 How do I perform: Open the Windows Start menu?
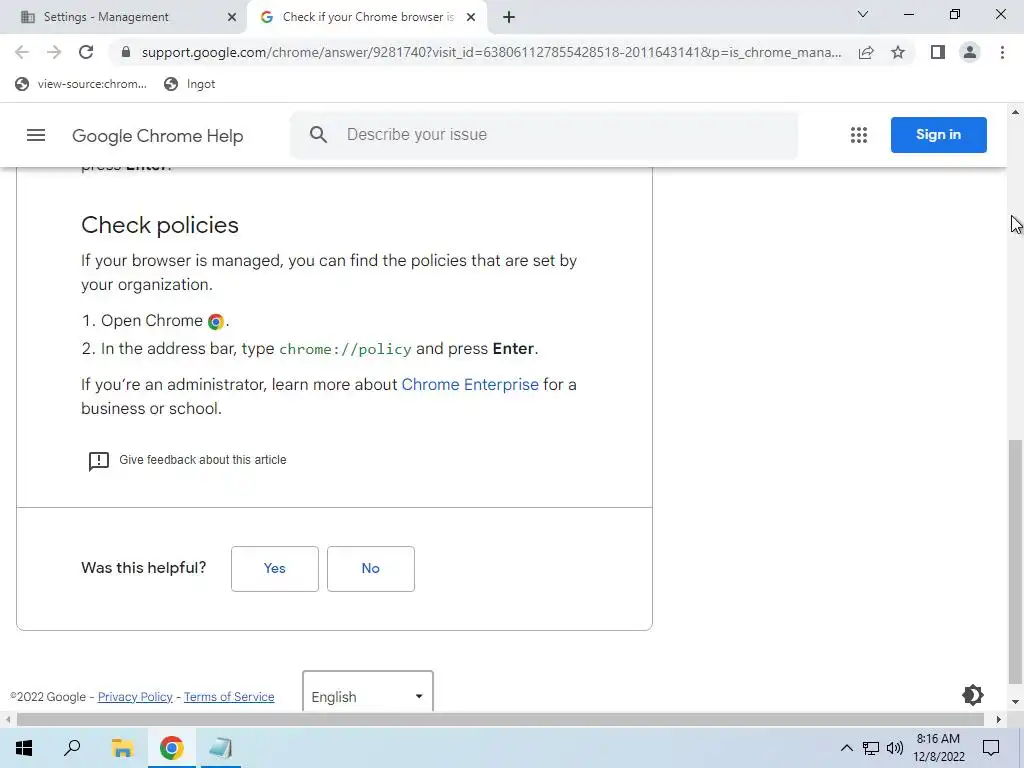[24, 748]
